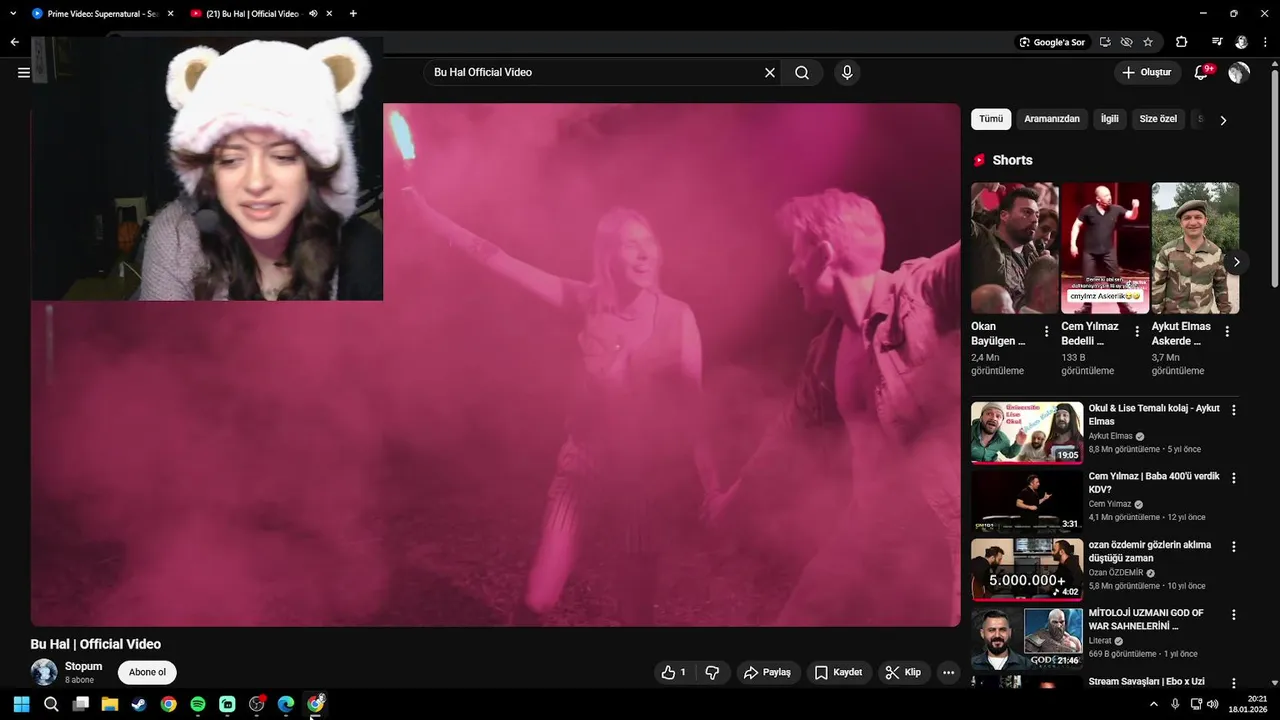This screenshot has height=720, width=1280.
Task: Select the Size özel filter chip
Action: (x=1158, y=119)
